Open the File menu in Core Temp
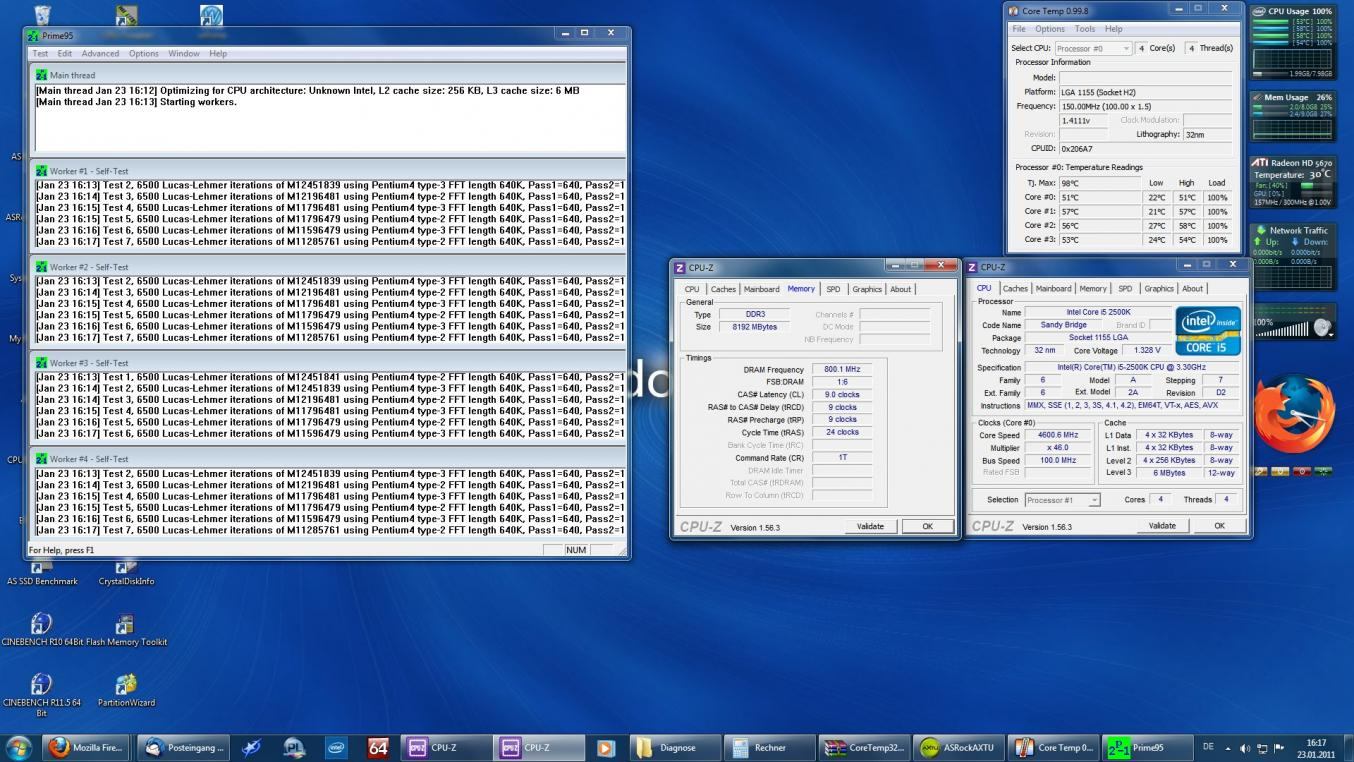This screenshot has height=762, width=1354. pos(1019,29)
